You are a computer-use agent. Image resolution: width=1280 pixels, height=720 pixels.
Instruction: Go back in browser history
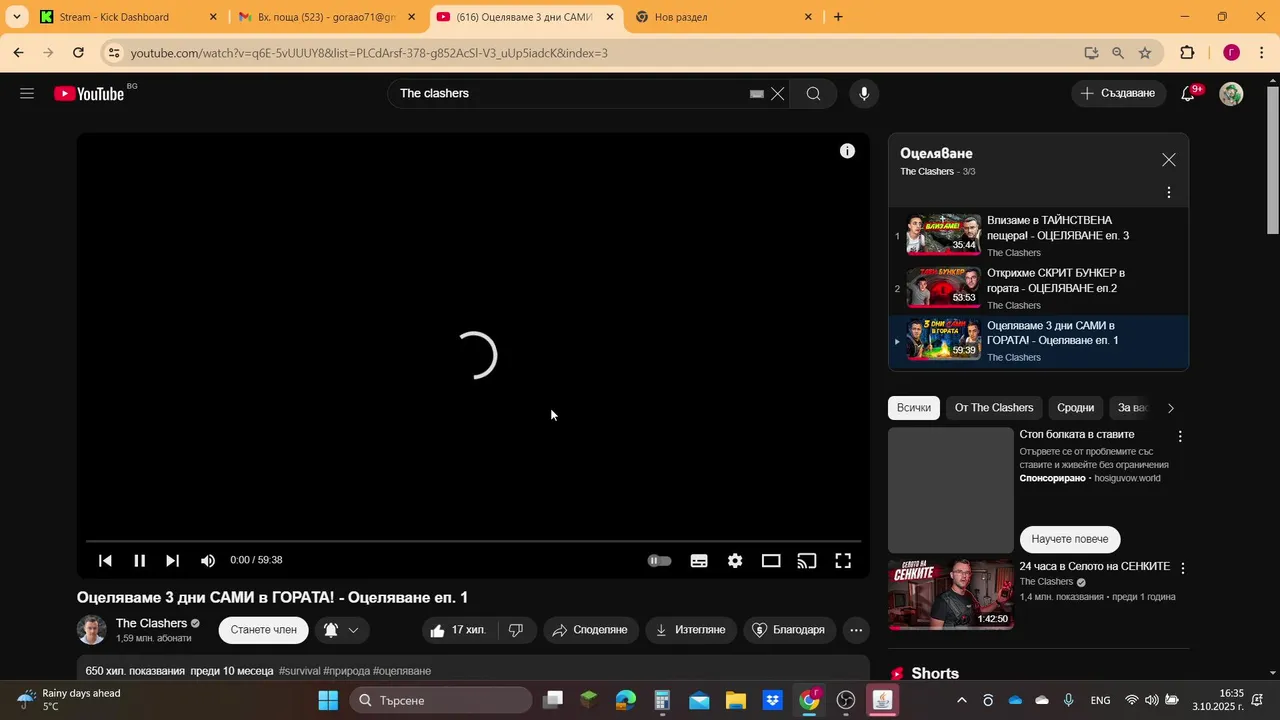[18, 53]
